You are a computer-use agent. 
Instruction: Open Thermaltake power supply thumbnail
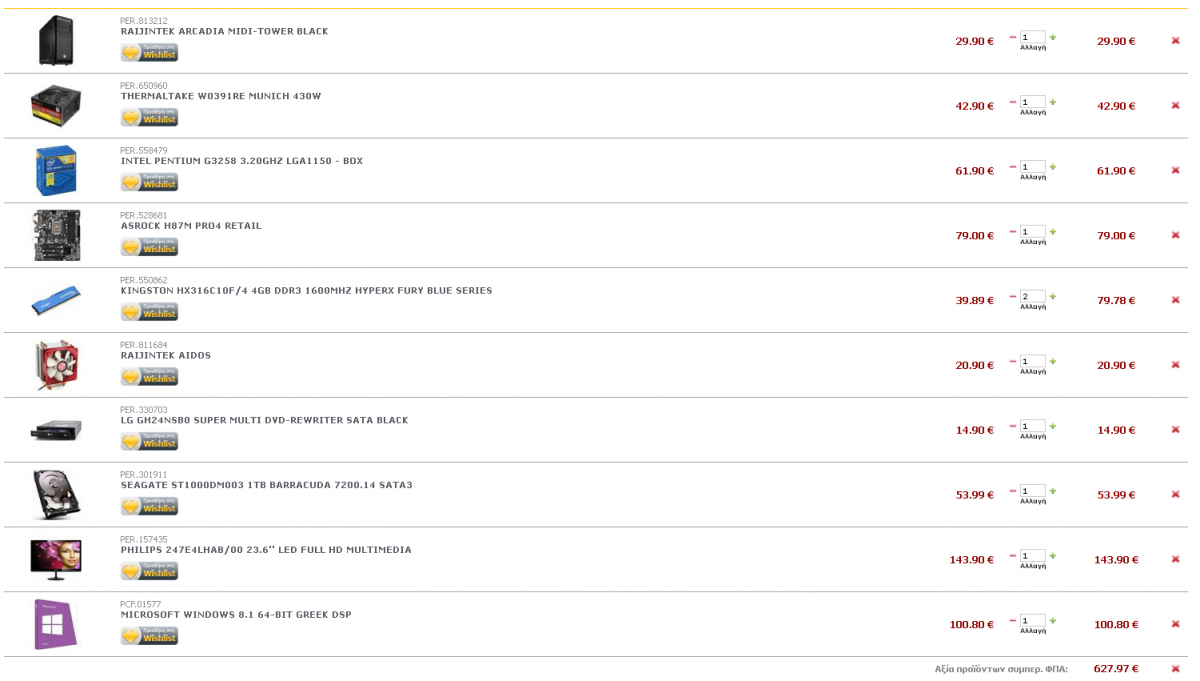click(56, 105)
